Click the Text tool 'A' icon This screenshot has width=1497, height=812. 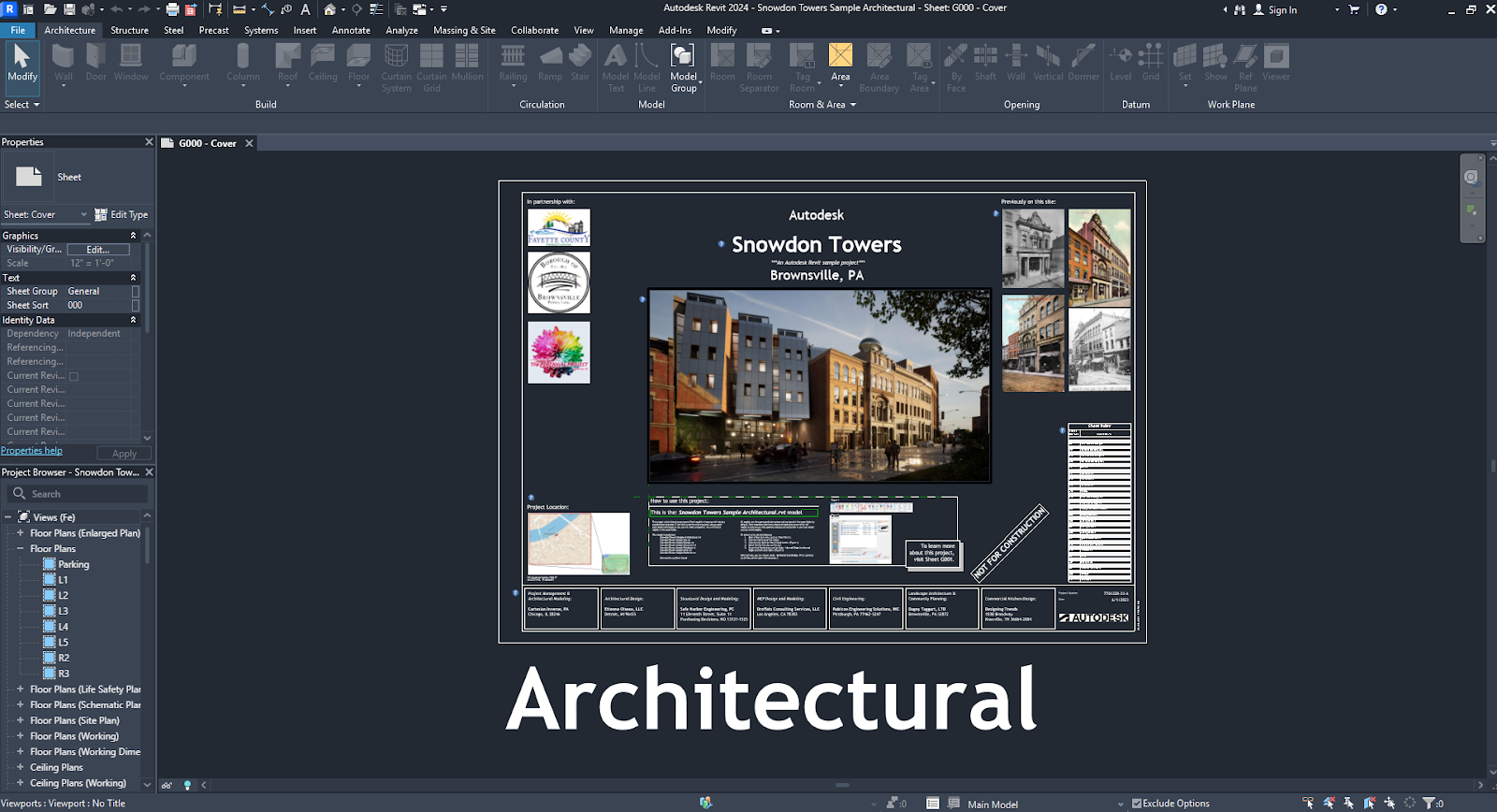[x=305, y=9]
